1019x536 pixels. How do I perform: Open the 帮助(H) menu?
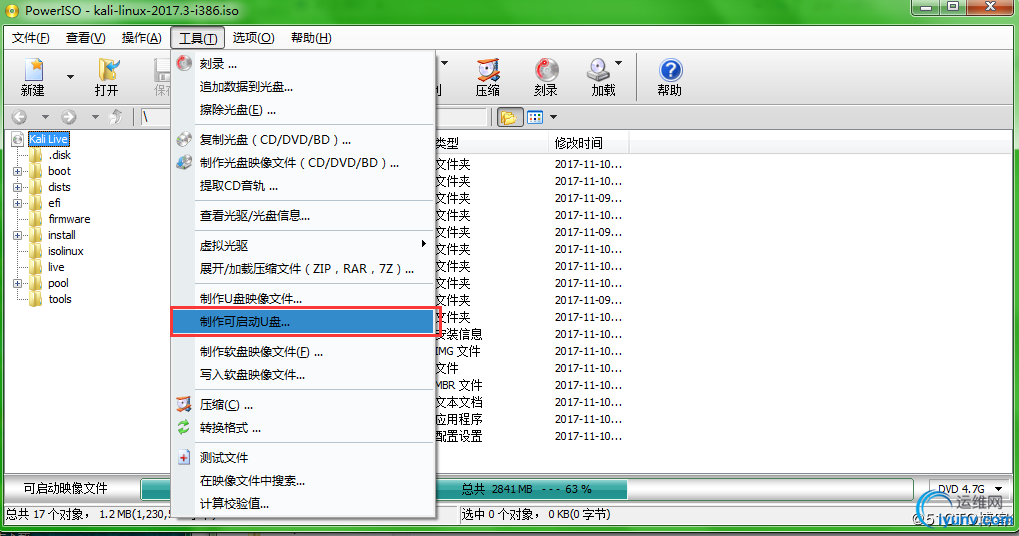311,38
